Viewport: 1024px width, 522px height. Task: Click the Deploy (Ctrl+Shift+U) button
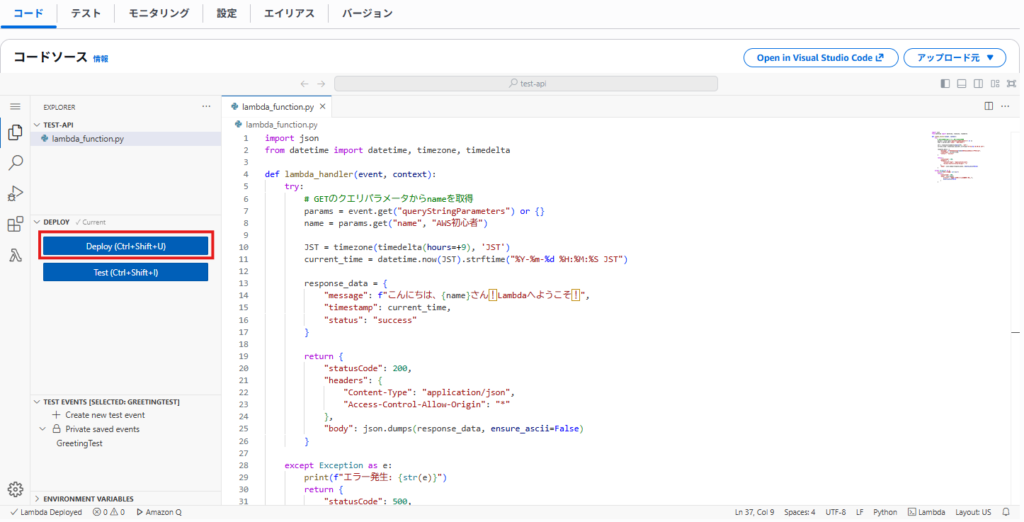[x=125, y=246]
